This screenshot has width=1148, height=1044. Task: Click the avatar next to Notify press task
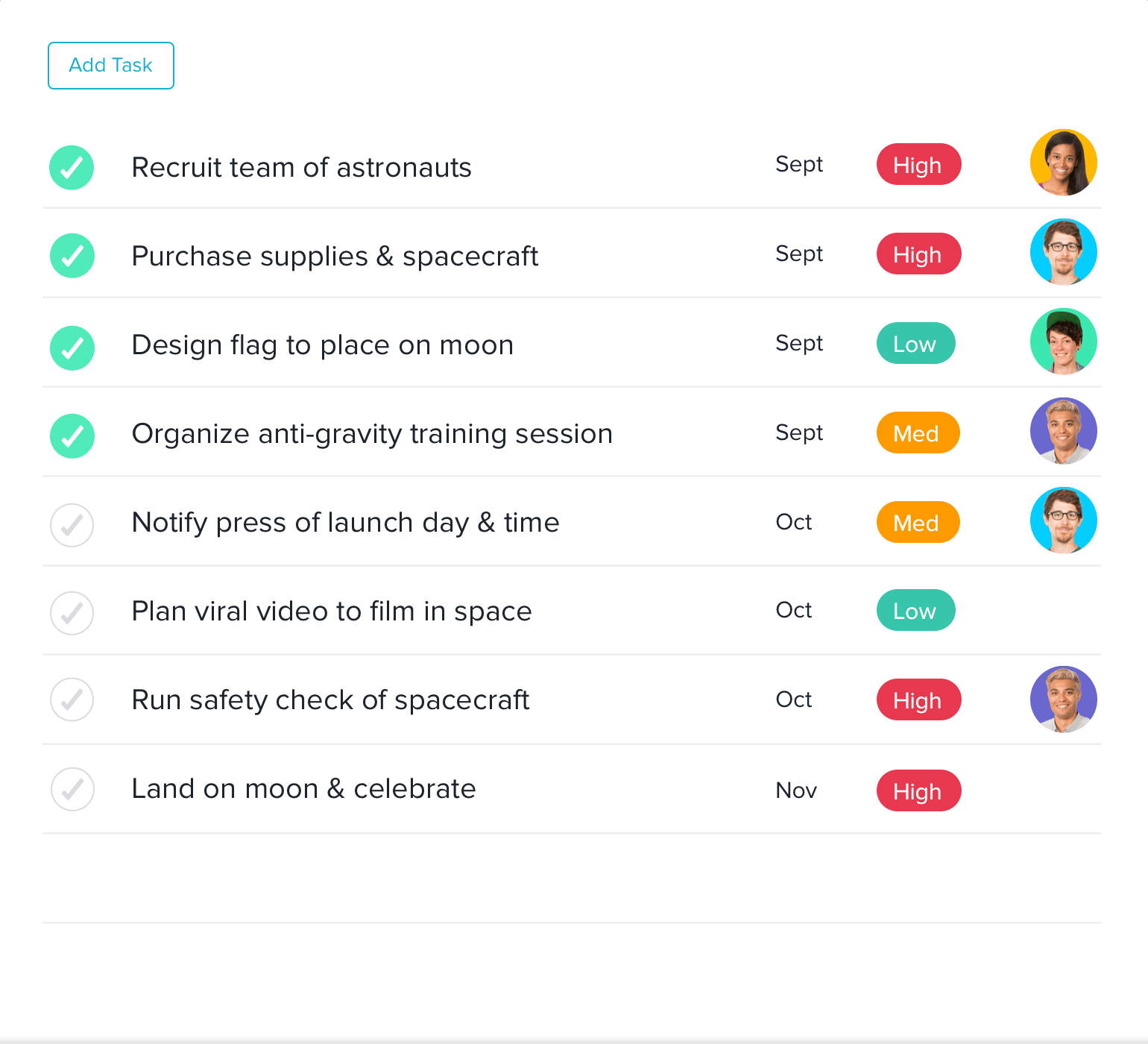[1064, 521]
